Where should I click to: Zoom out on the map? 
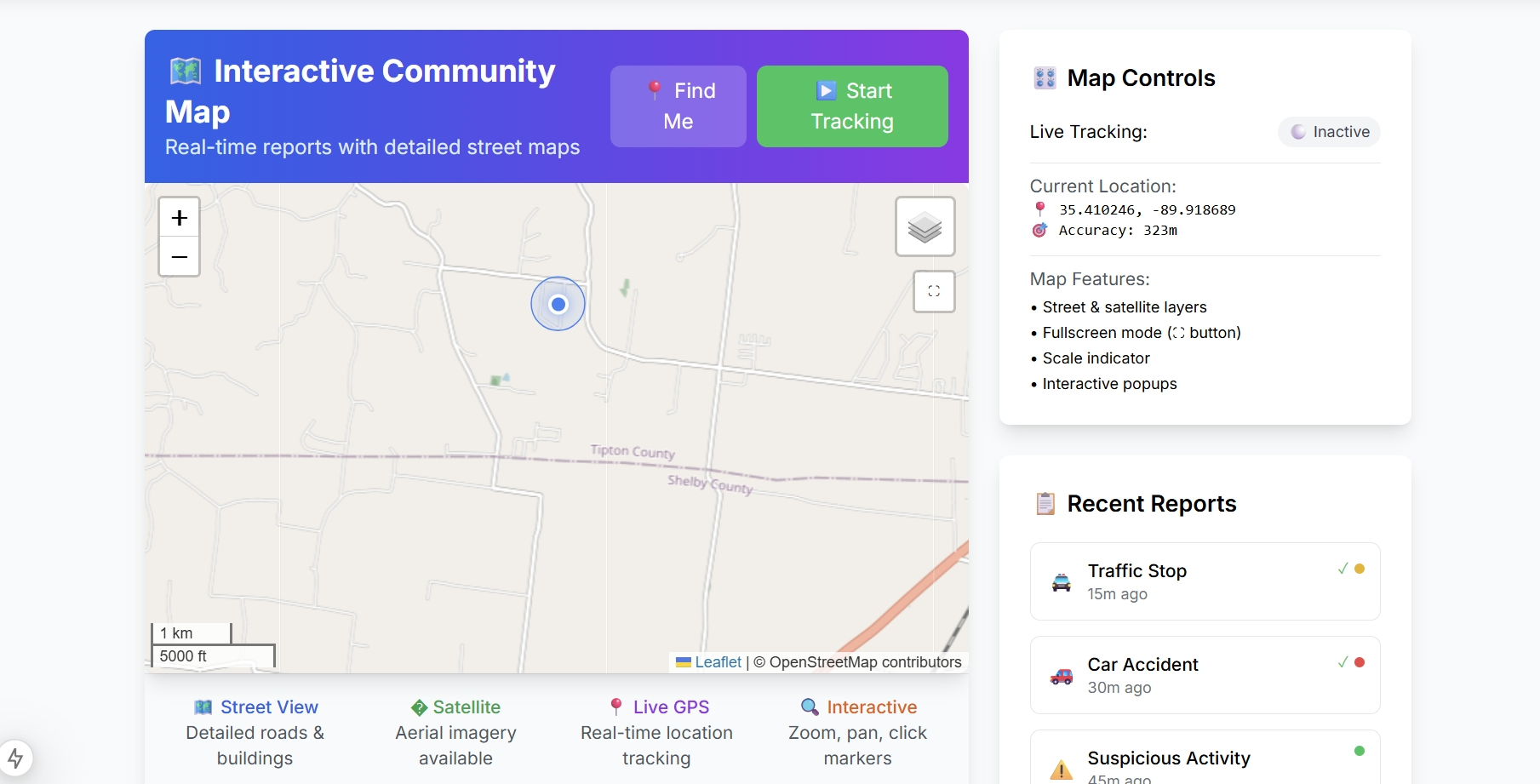click(x=179, y=257)
